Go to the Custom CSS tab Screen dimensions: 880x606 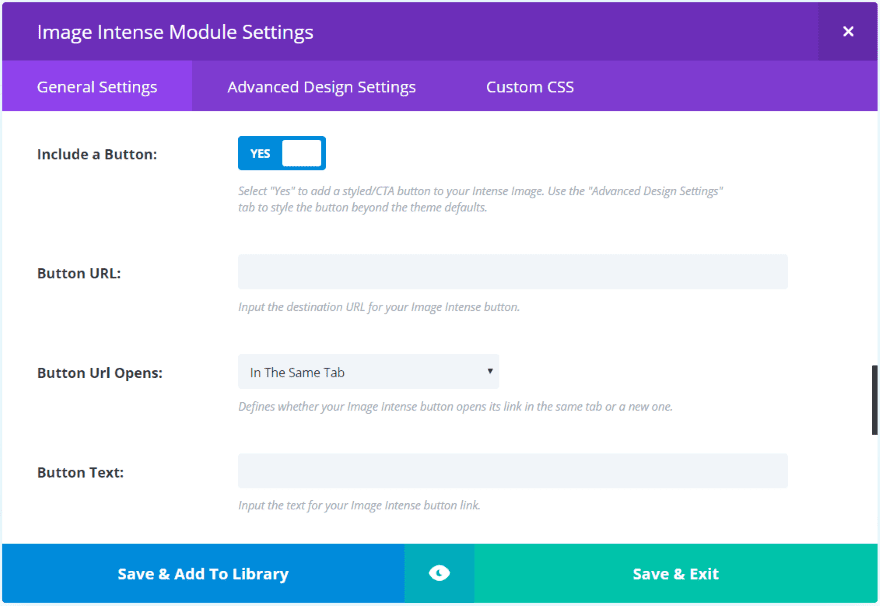[x=530, y=87]
